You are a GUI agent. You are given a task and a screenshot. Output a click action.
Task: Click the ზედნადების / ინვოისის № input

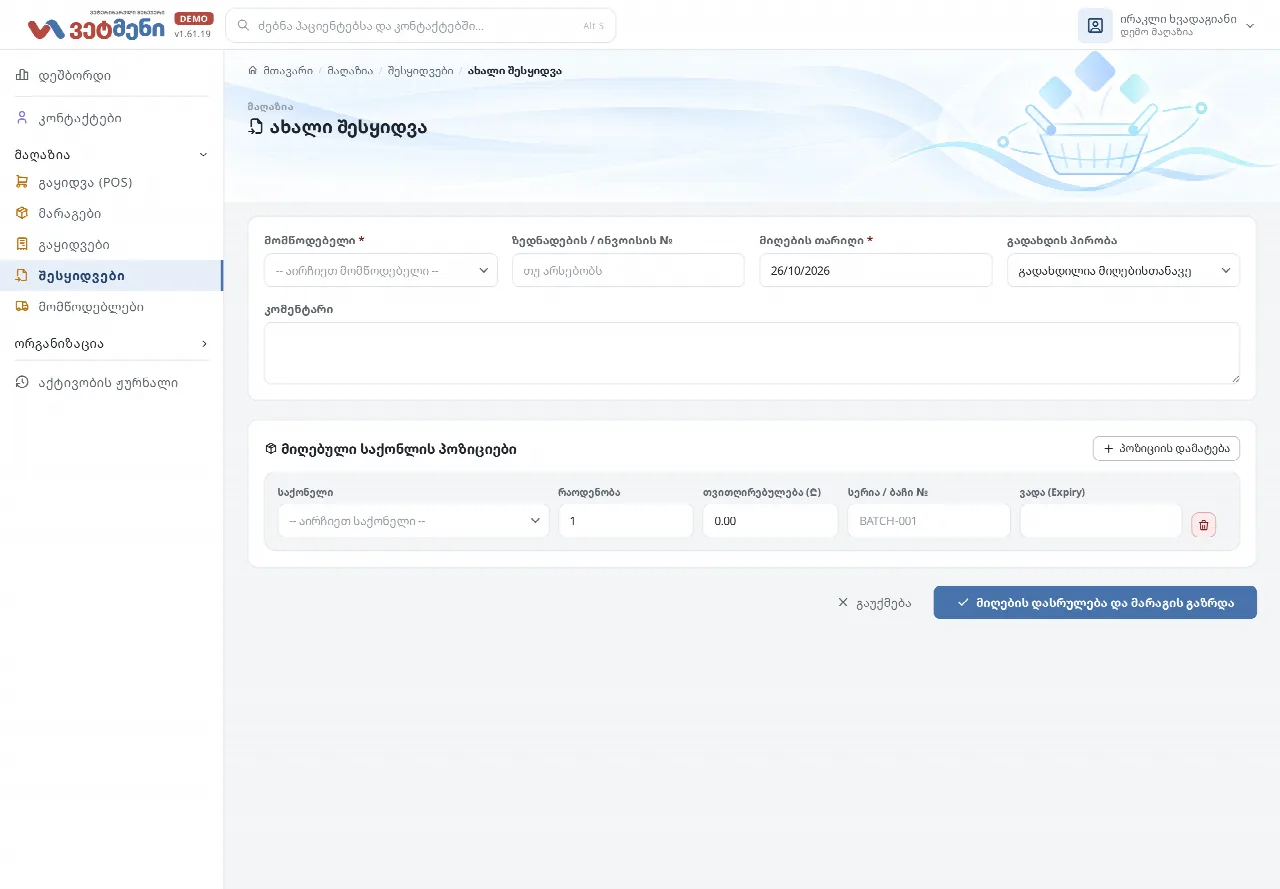pyautogui.click(x=628, y=270)
